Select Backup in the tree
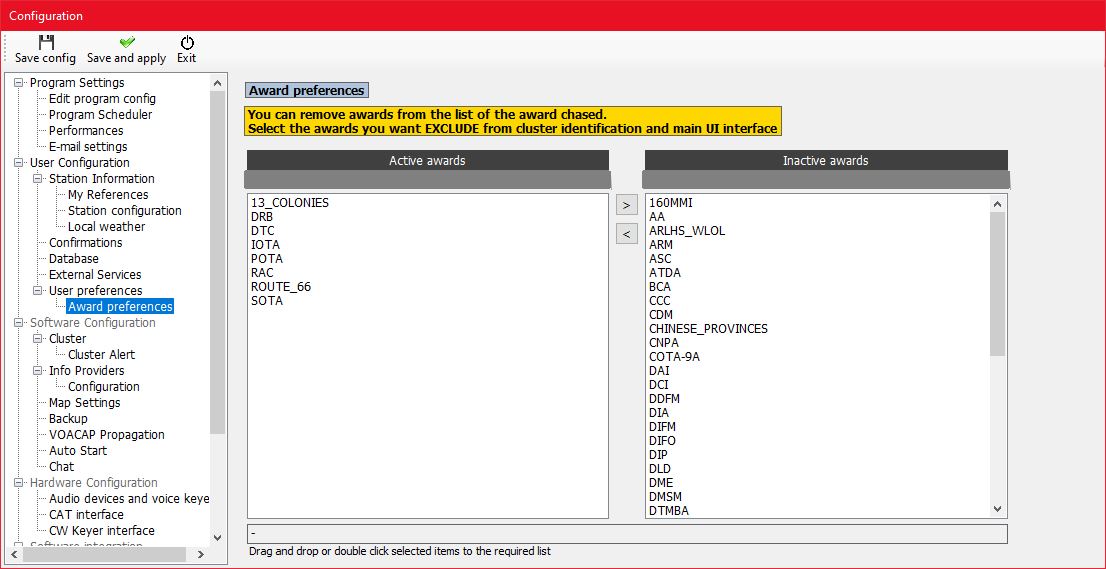Image resolution: width=1106 pixels, height=569 pixels. coord(68,419)
